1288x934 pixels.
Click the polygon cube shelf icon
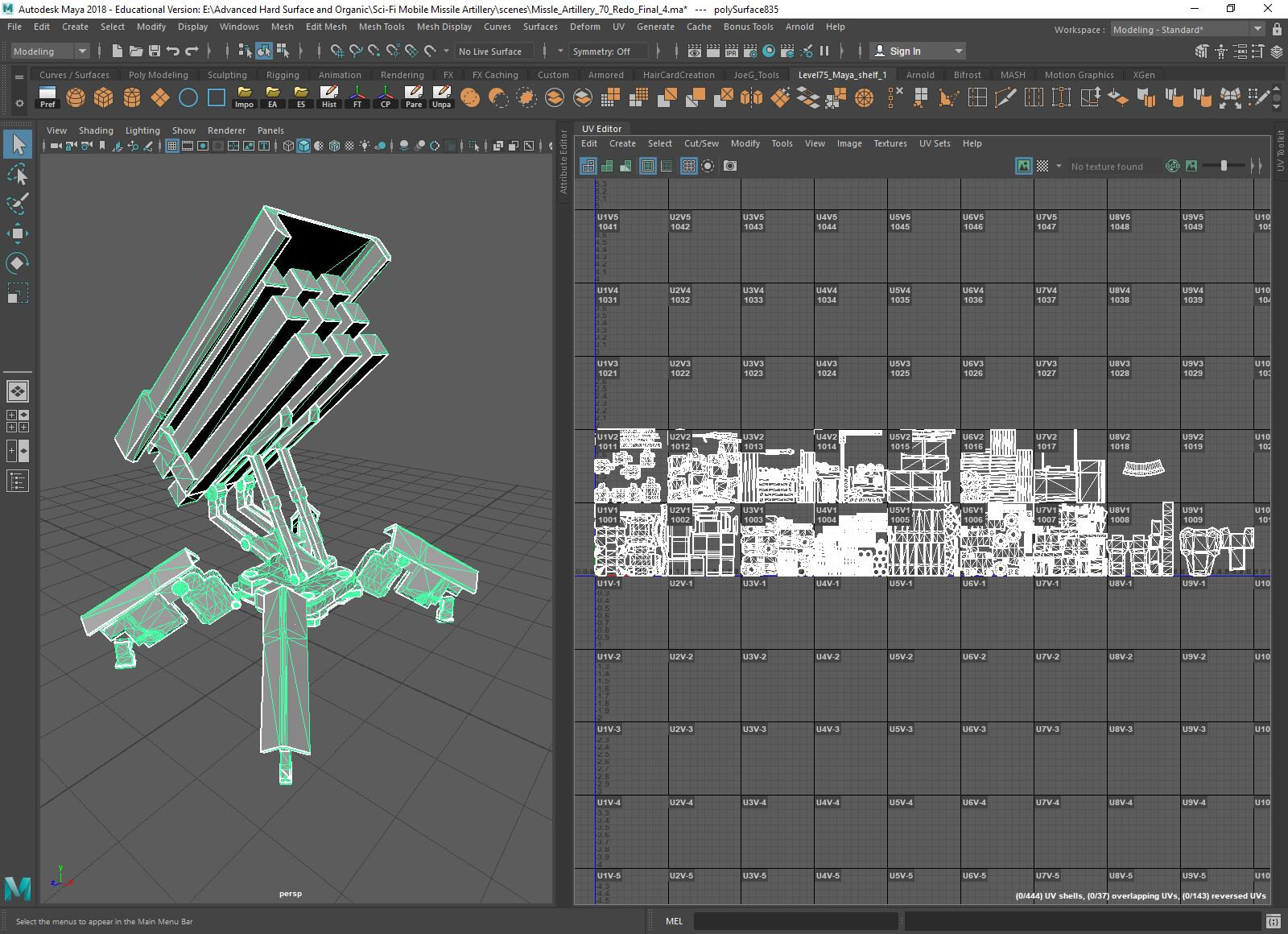(103, 98)
